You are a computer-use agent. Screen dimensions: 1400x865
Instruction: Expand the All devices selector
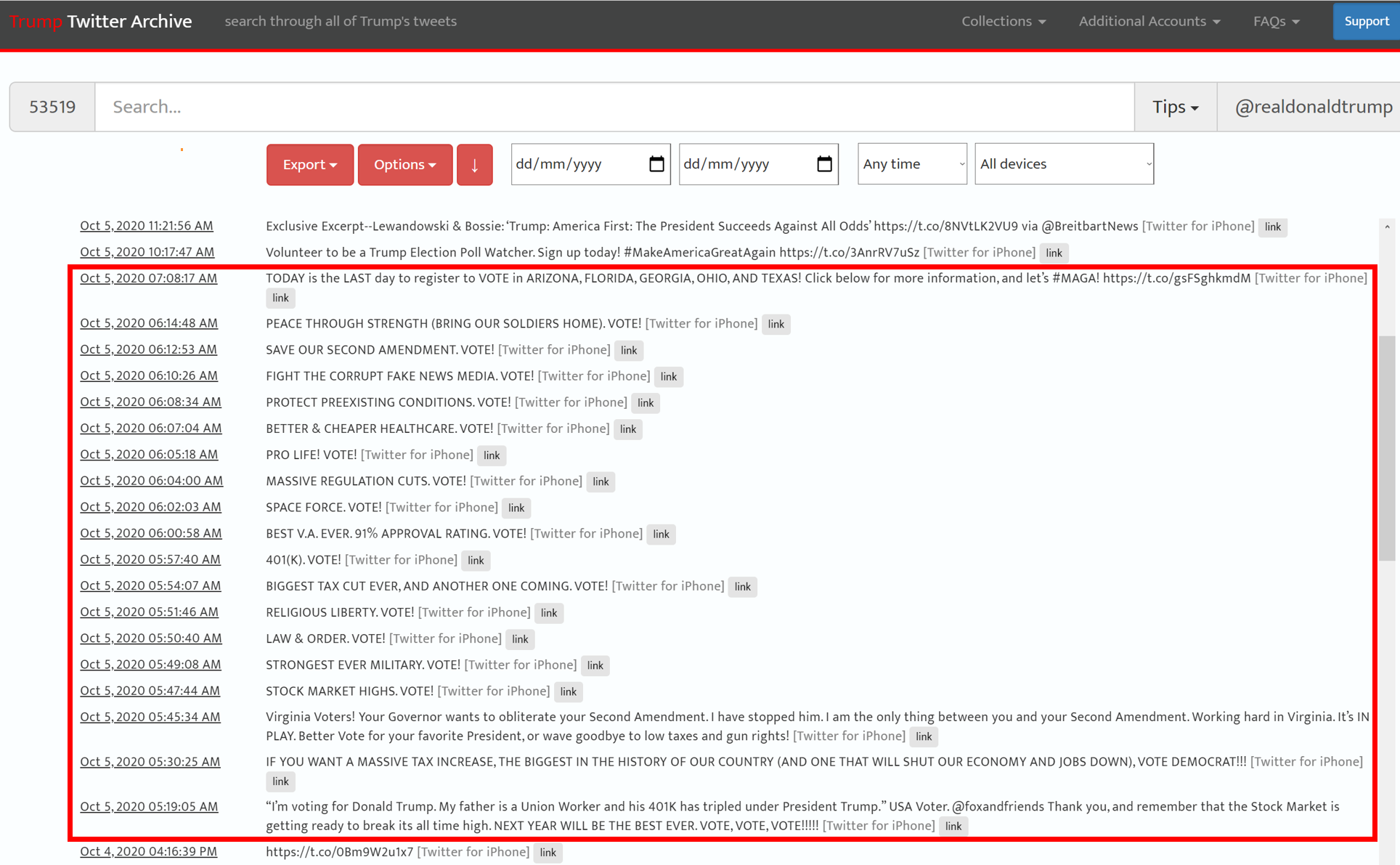point(1064,164)
